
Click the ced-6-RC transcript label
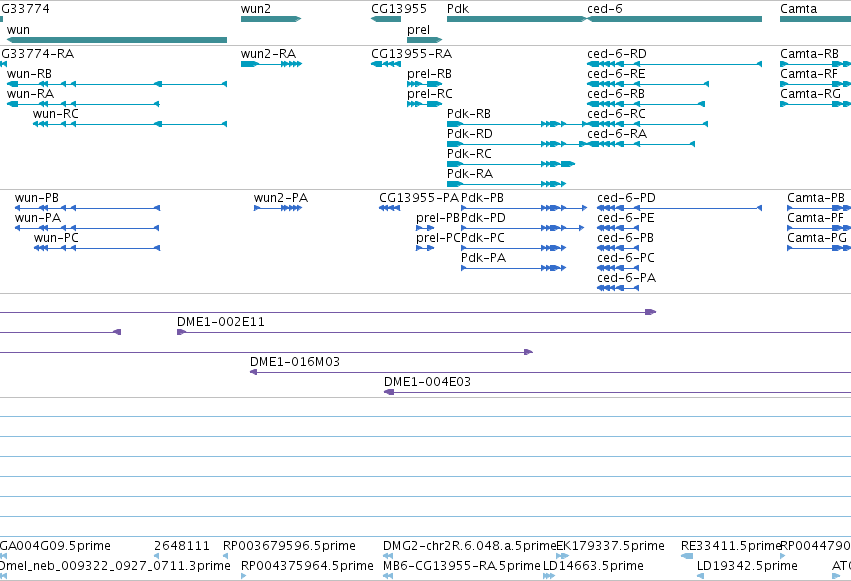[x=616, y=114]
